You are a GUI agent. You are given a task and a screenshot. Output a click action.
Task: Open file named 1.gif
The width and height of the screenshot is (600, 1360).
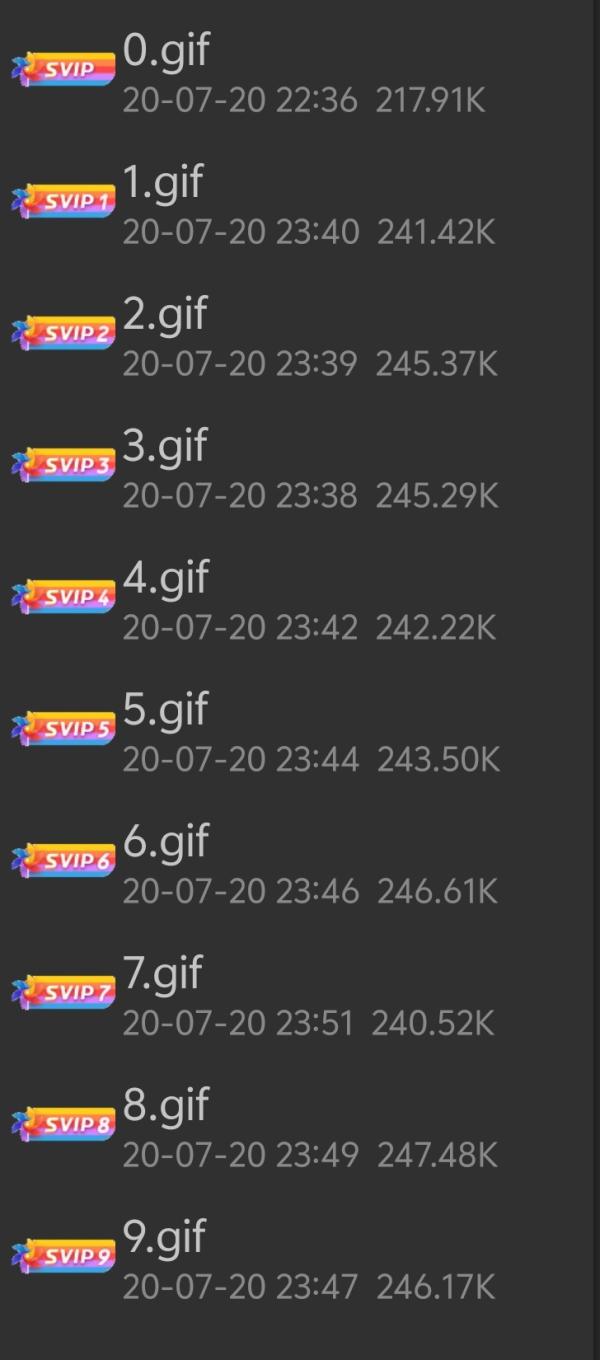pyautogui.click(x=163, y=182)
